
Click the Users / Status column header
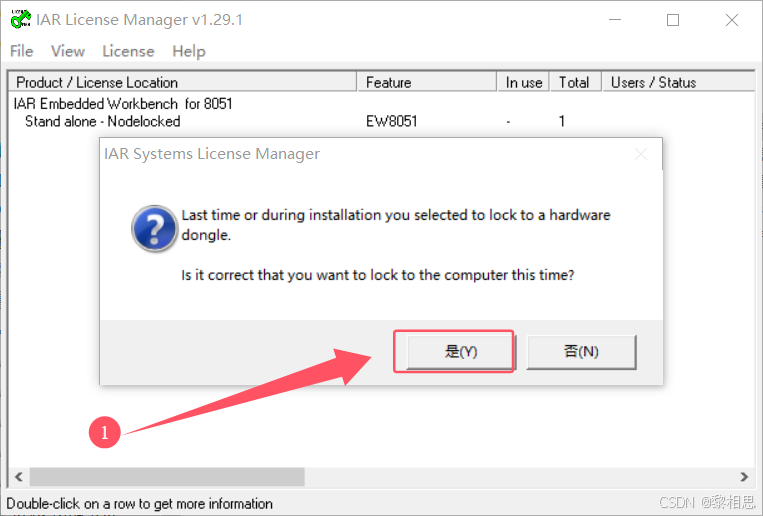[x=678, y=82]
